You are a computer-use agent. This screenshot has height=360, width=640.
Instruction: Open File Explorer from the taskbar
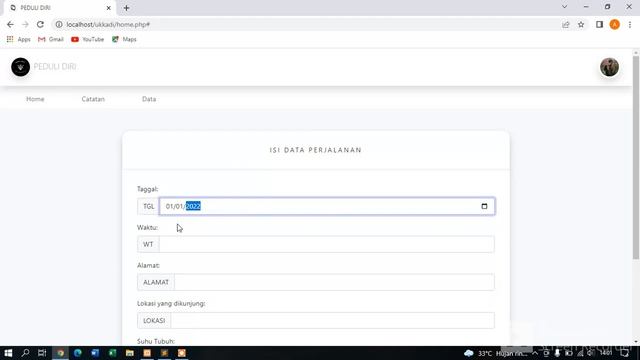130,353
